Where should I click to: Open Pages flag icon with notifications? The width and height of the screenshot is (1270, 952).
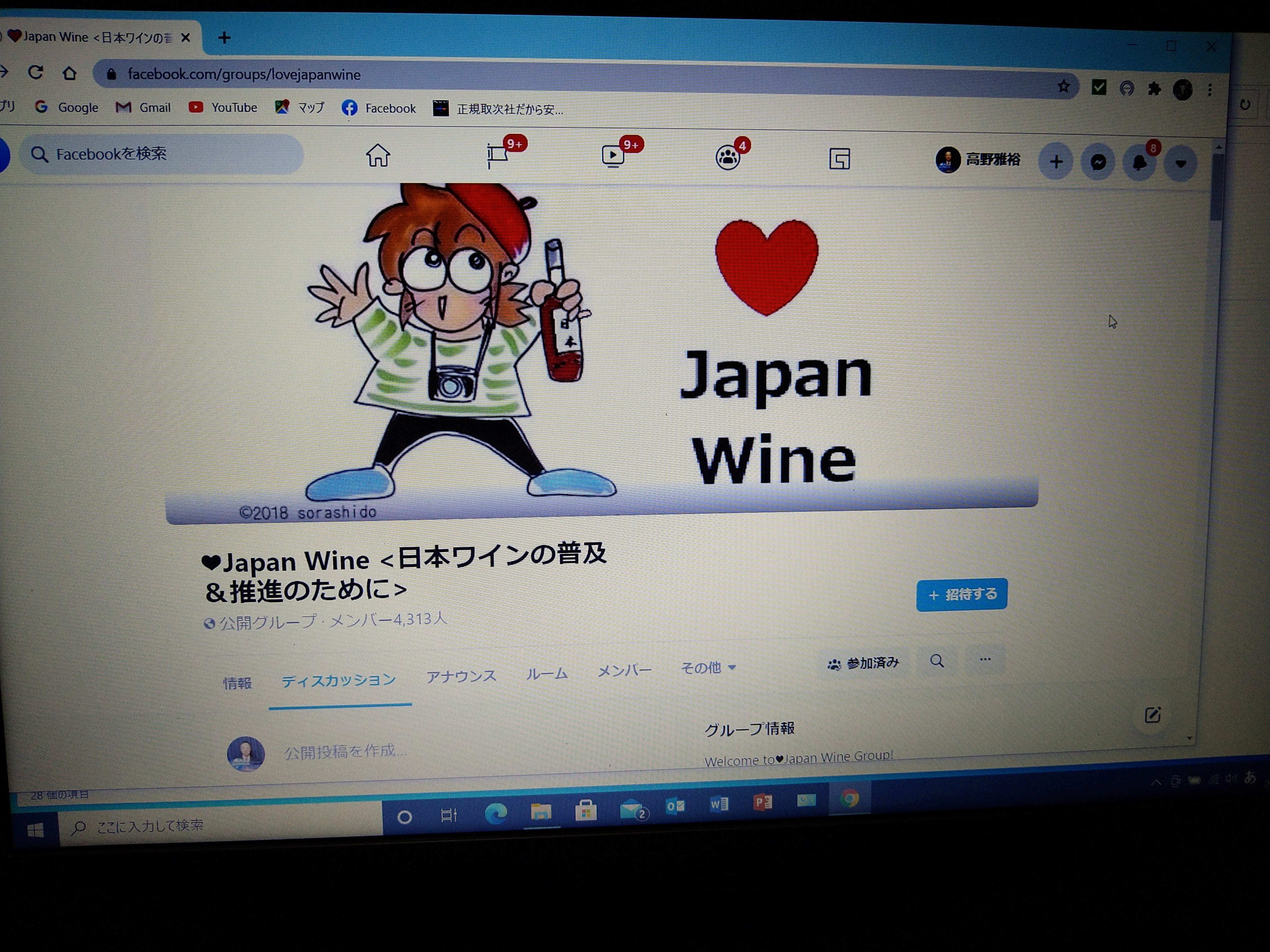coord(497,155)
